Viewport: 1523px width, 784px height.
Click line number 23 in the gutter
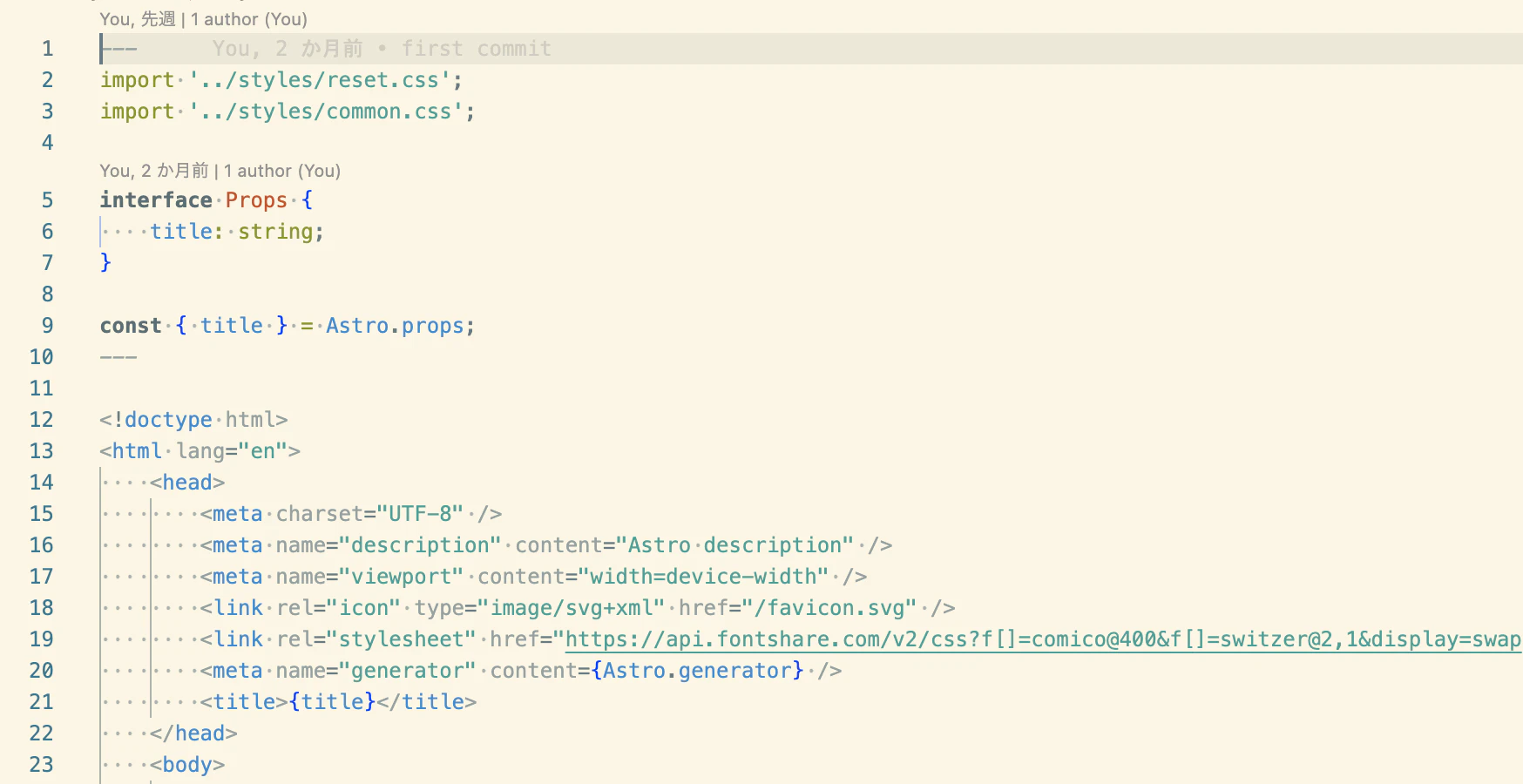(41, 765)
